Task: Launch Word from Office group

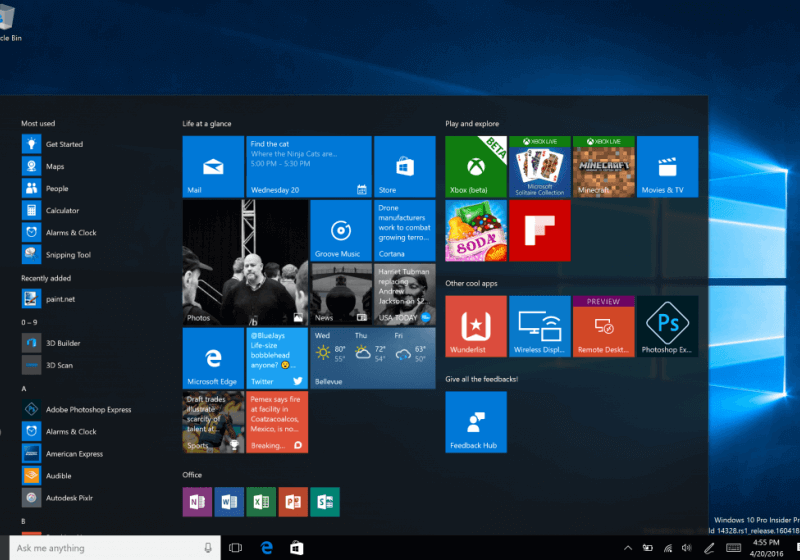Action: point(229,502)
